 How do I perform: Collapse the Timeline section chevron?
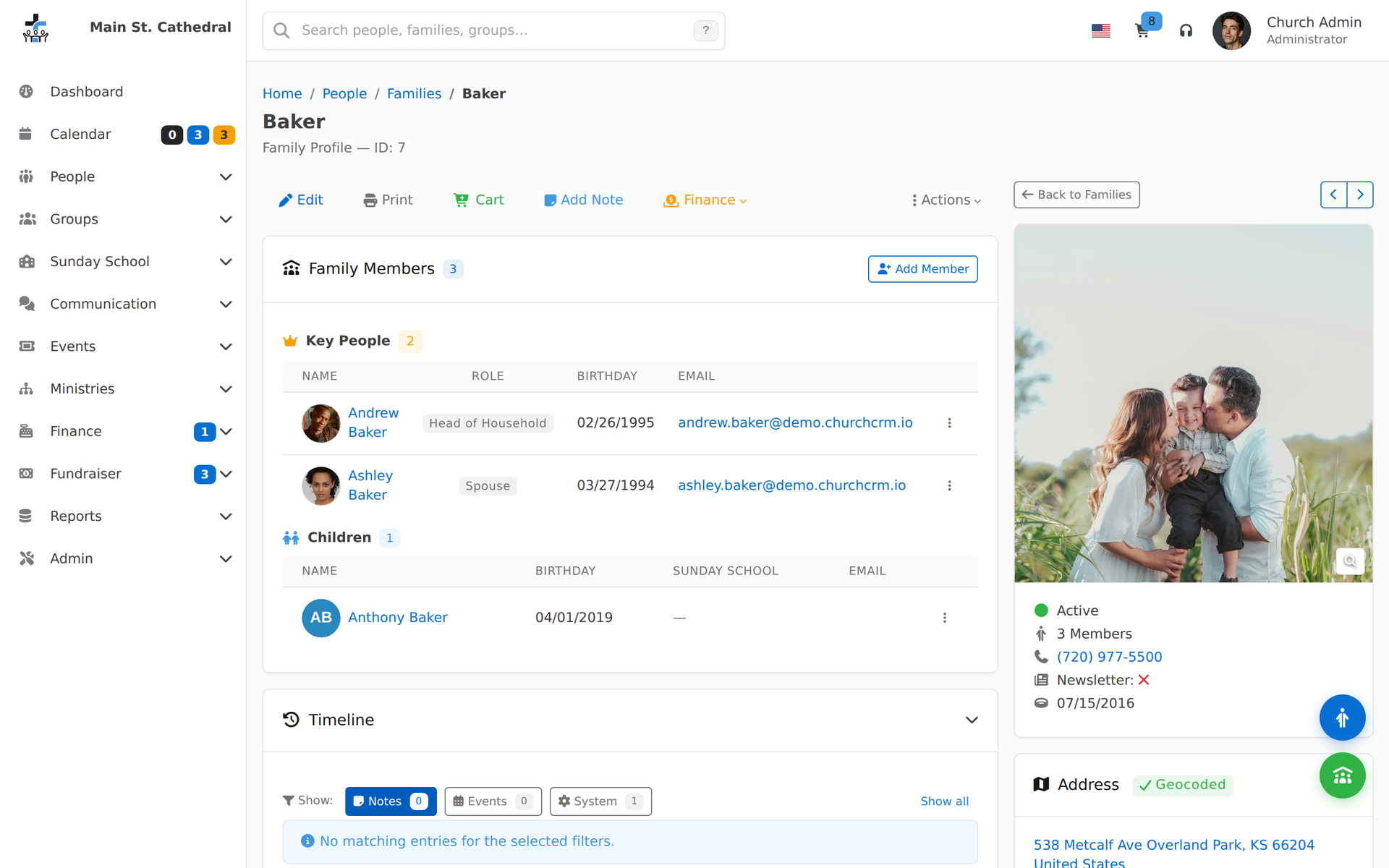pos(972,720)
